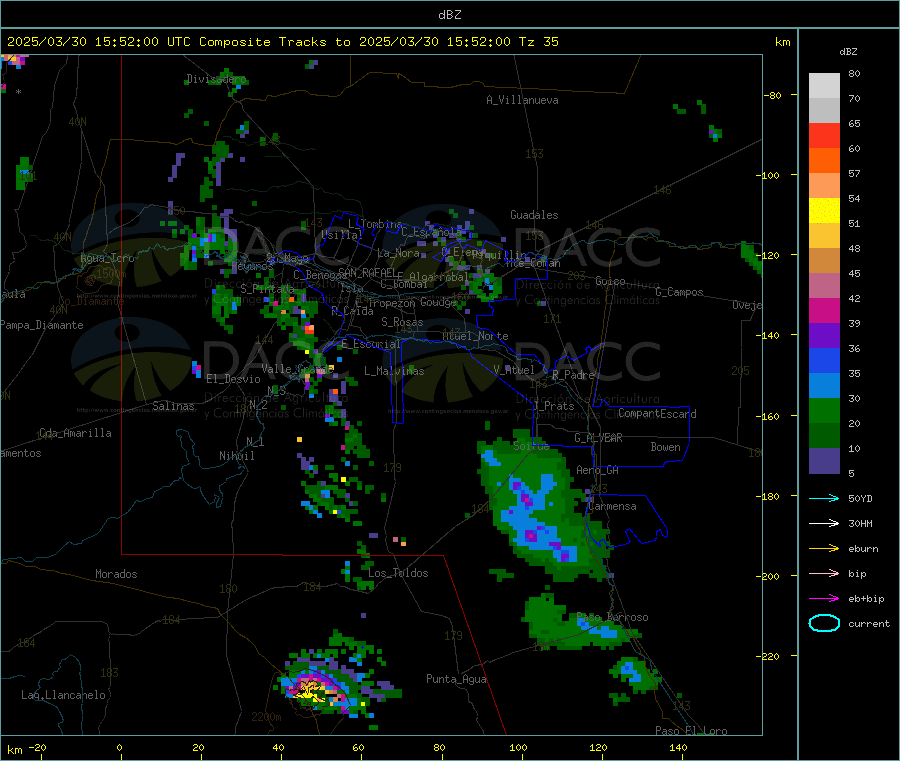This screenshot has height=761, width=900.
Task: Click the L_Malvinas place label
Action: pyautogui.click(x=394, y=371)
